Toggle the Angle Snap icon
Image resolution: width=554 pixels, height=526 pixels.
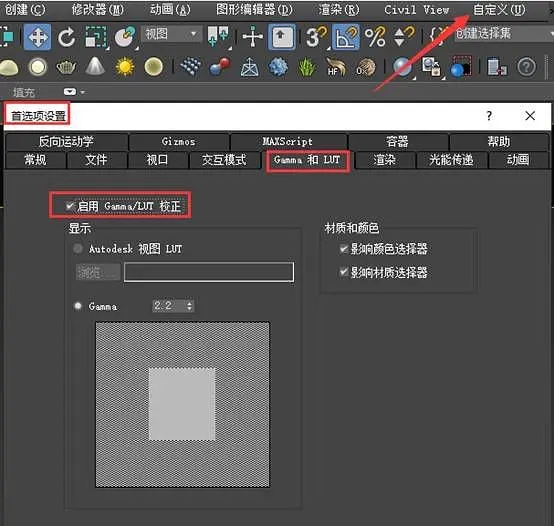coord(346,37)
